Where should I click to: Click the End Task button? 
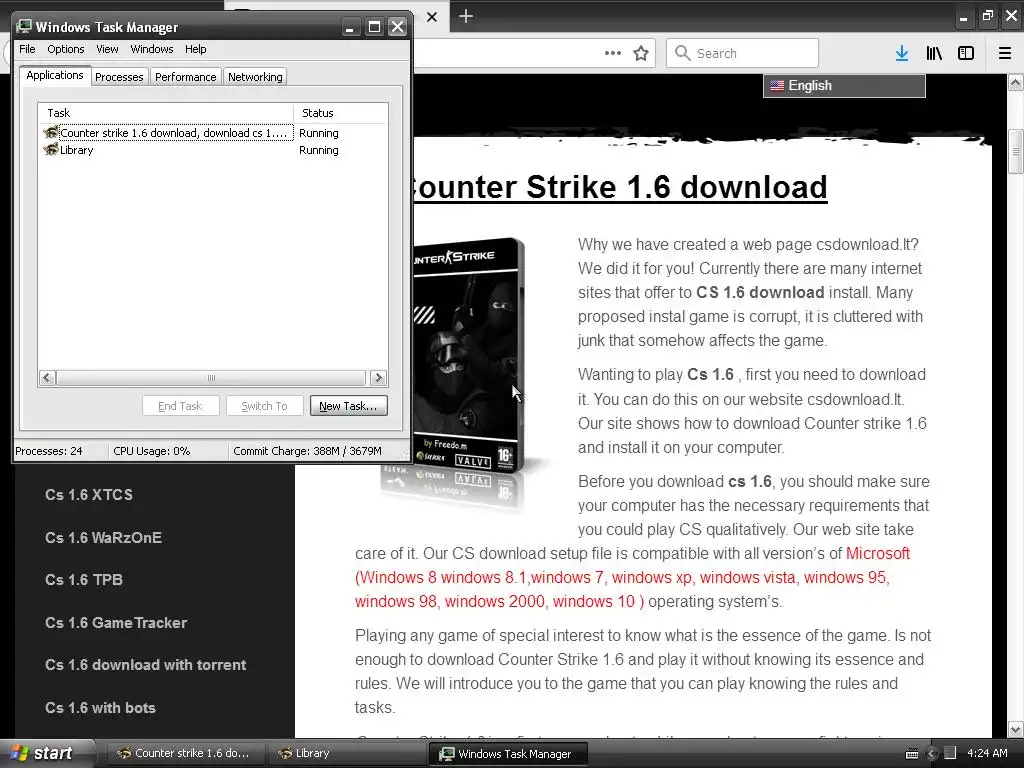[x=180, y=406]
